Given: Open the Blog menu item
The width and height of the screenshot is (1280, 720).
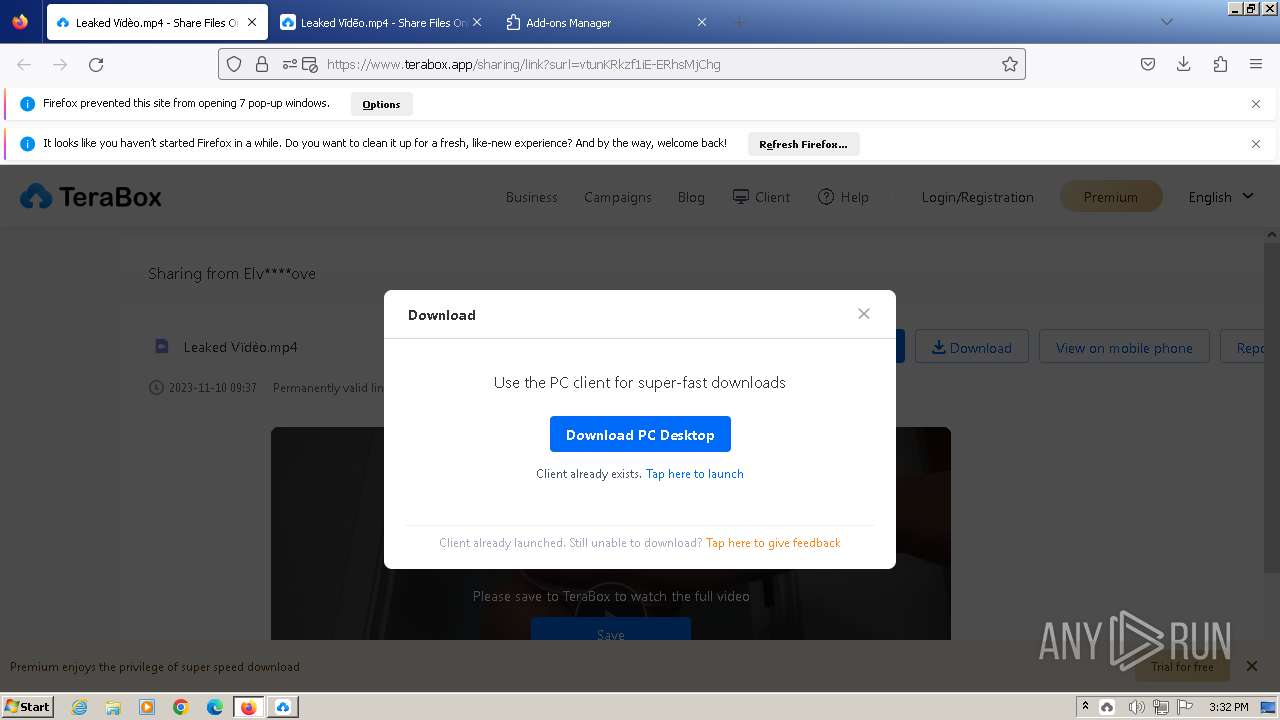Looking at the screenshot, I should (691, 197).
